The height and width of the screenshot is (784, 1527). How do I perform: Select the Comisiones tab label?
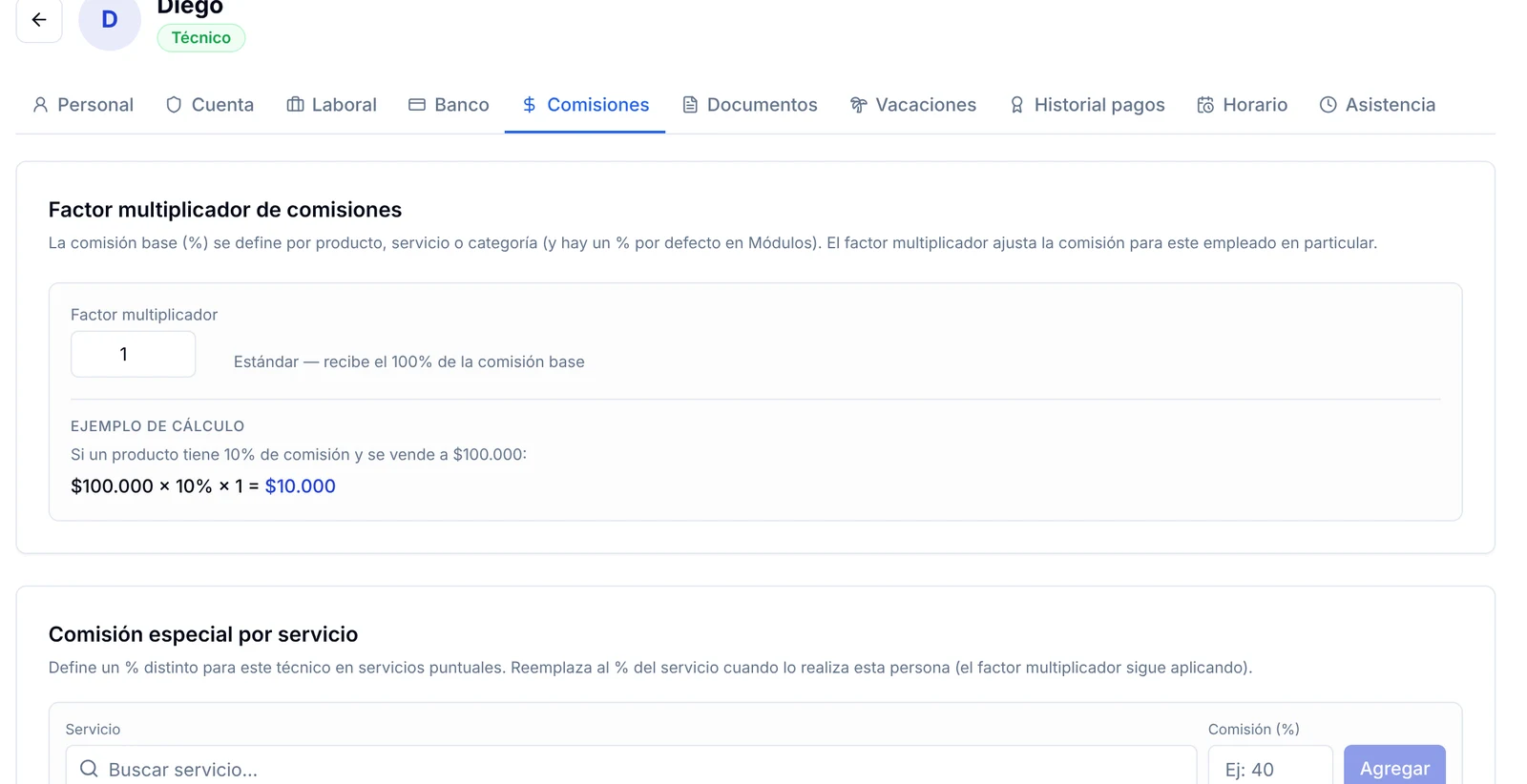[x=598, y=105]
